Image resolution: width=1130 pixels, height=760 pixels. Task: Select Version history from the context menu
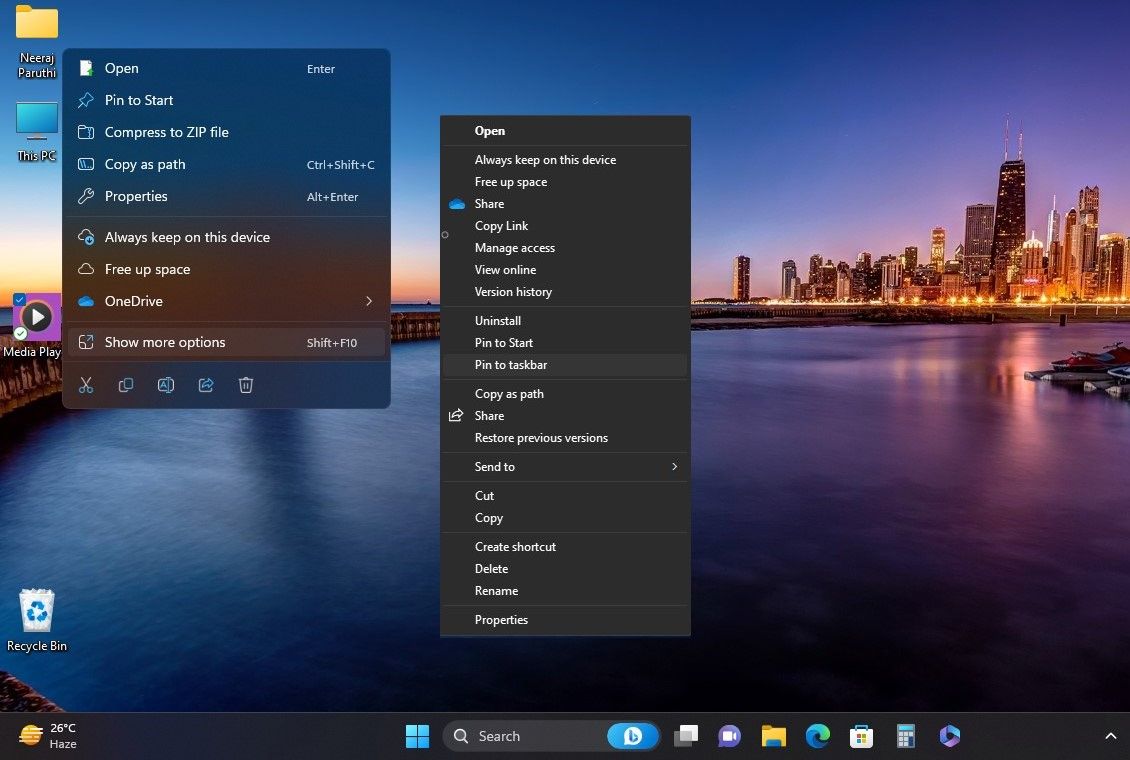click(x=513, y=291)
